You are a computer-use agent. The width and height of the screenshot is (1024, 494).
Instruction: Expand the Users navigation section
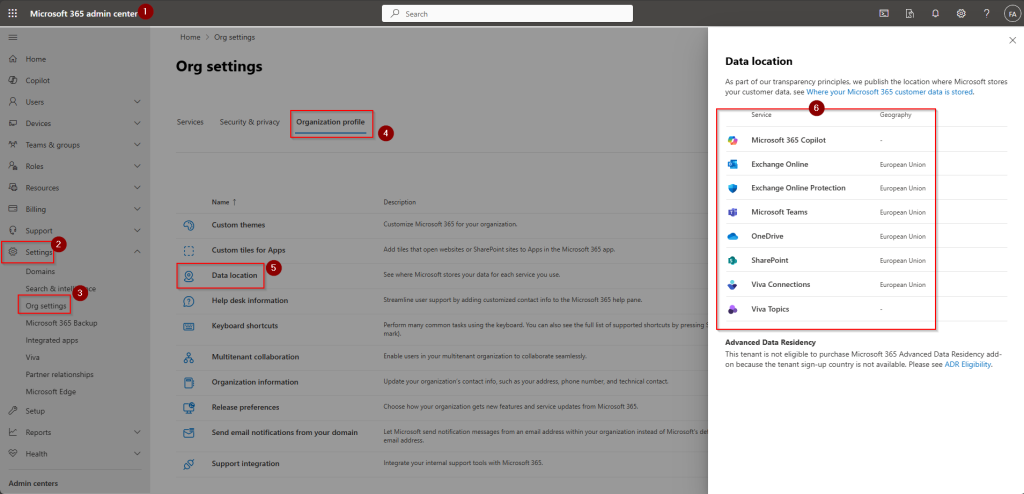[x=137, y=102]
